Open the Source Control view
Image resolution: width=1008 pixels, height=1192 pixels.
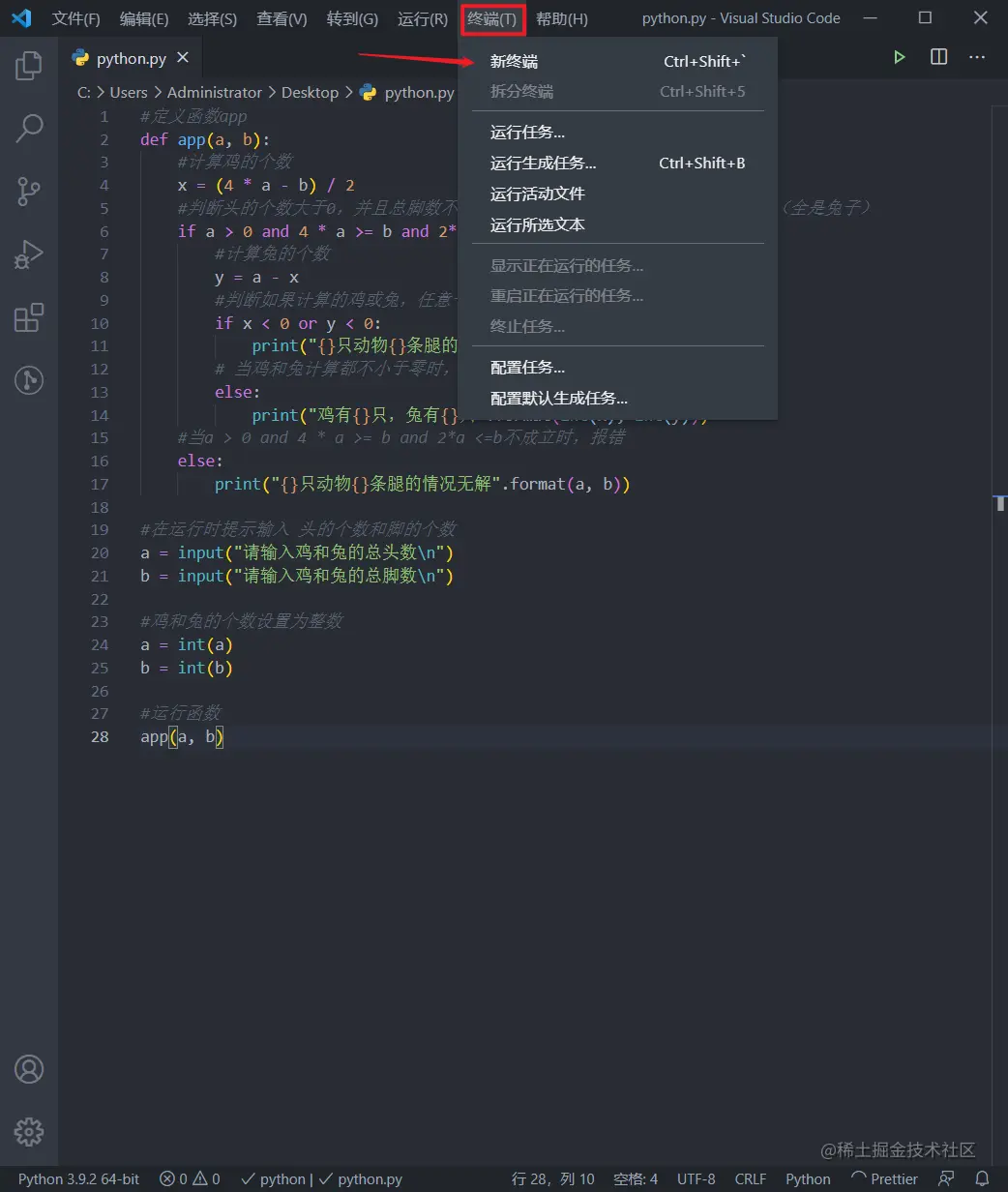pos(29,192)
